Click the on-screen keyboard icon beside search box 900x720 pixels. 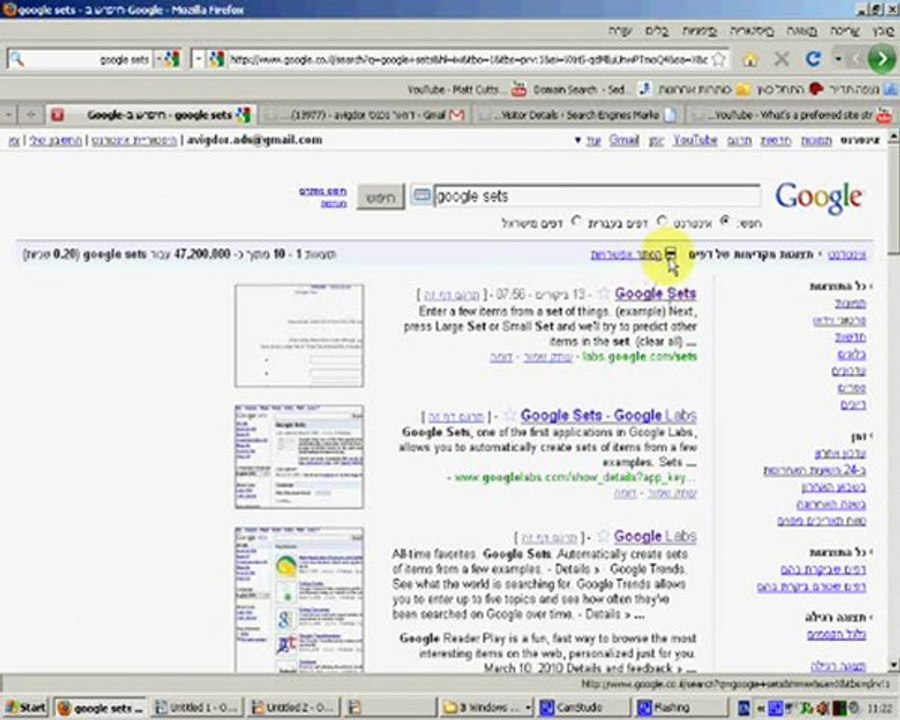point(422,196)
